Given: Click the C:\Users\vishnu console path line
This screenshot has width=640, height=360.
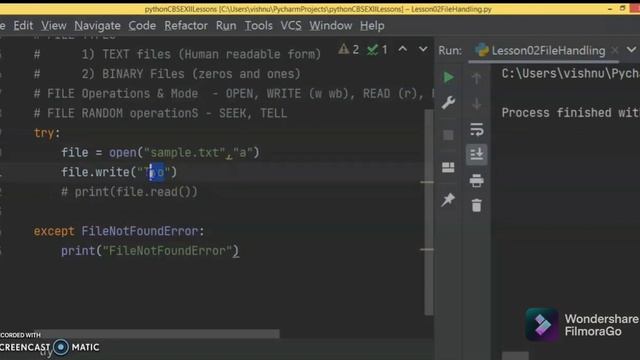Looking at the screenshot, I should coord(571,73).
